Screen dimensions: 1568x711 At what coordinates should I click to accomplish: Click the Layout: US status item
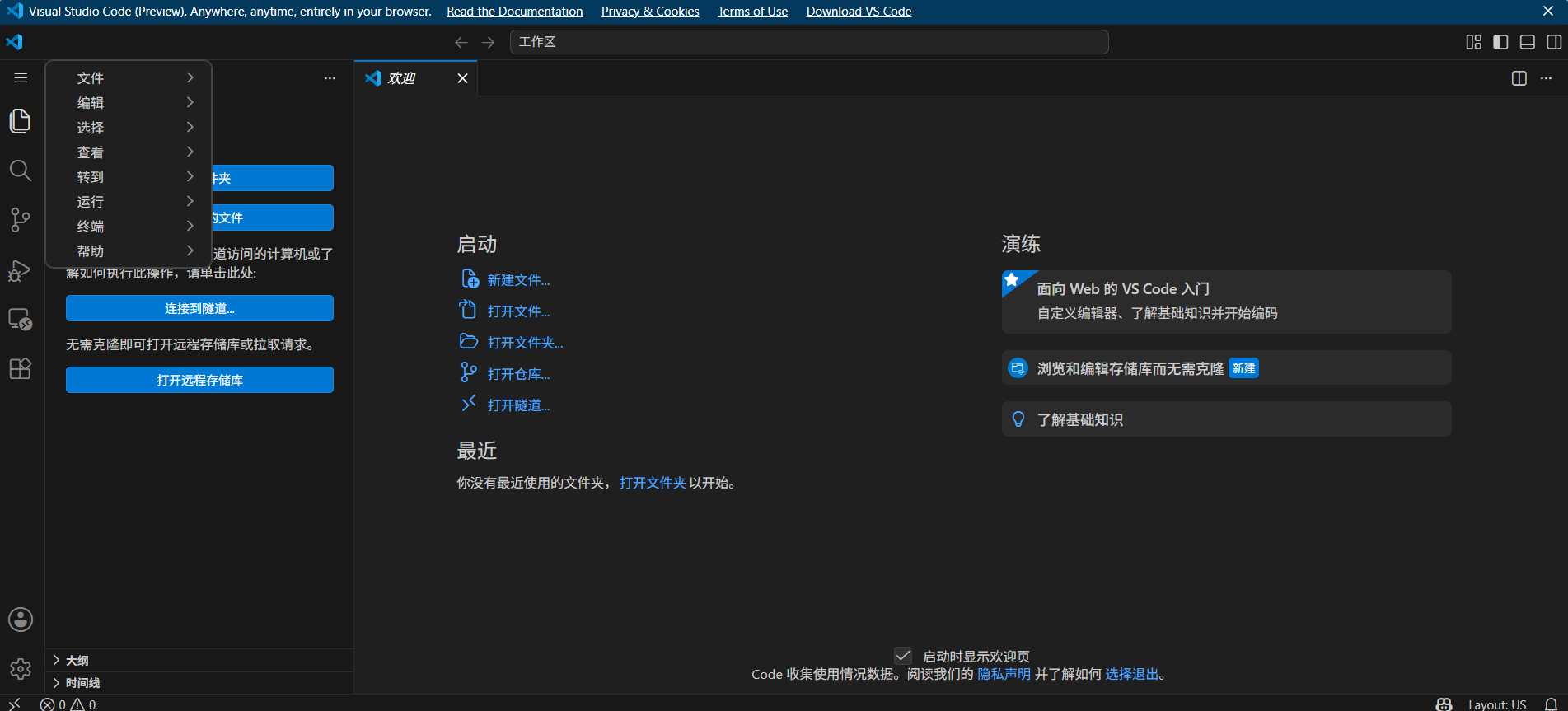point(1497,704)
